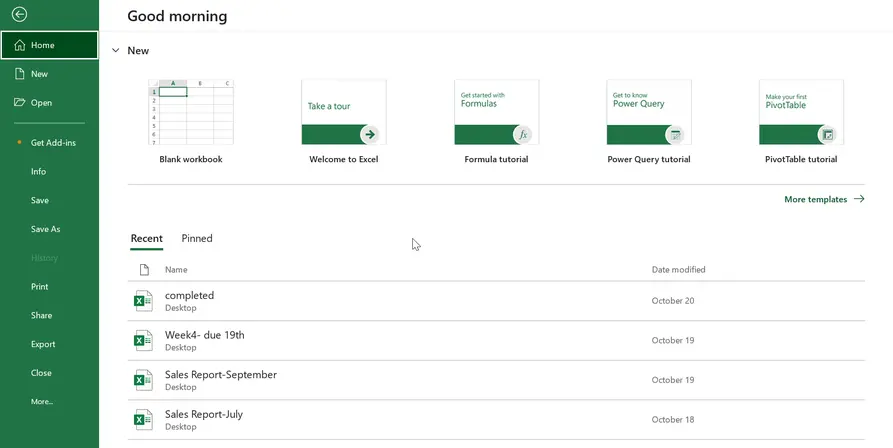The height and width of the screenshot is (448, 893).
Task: Open the Sales Report-September workbook
Action: coord(496,380)
